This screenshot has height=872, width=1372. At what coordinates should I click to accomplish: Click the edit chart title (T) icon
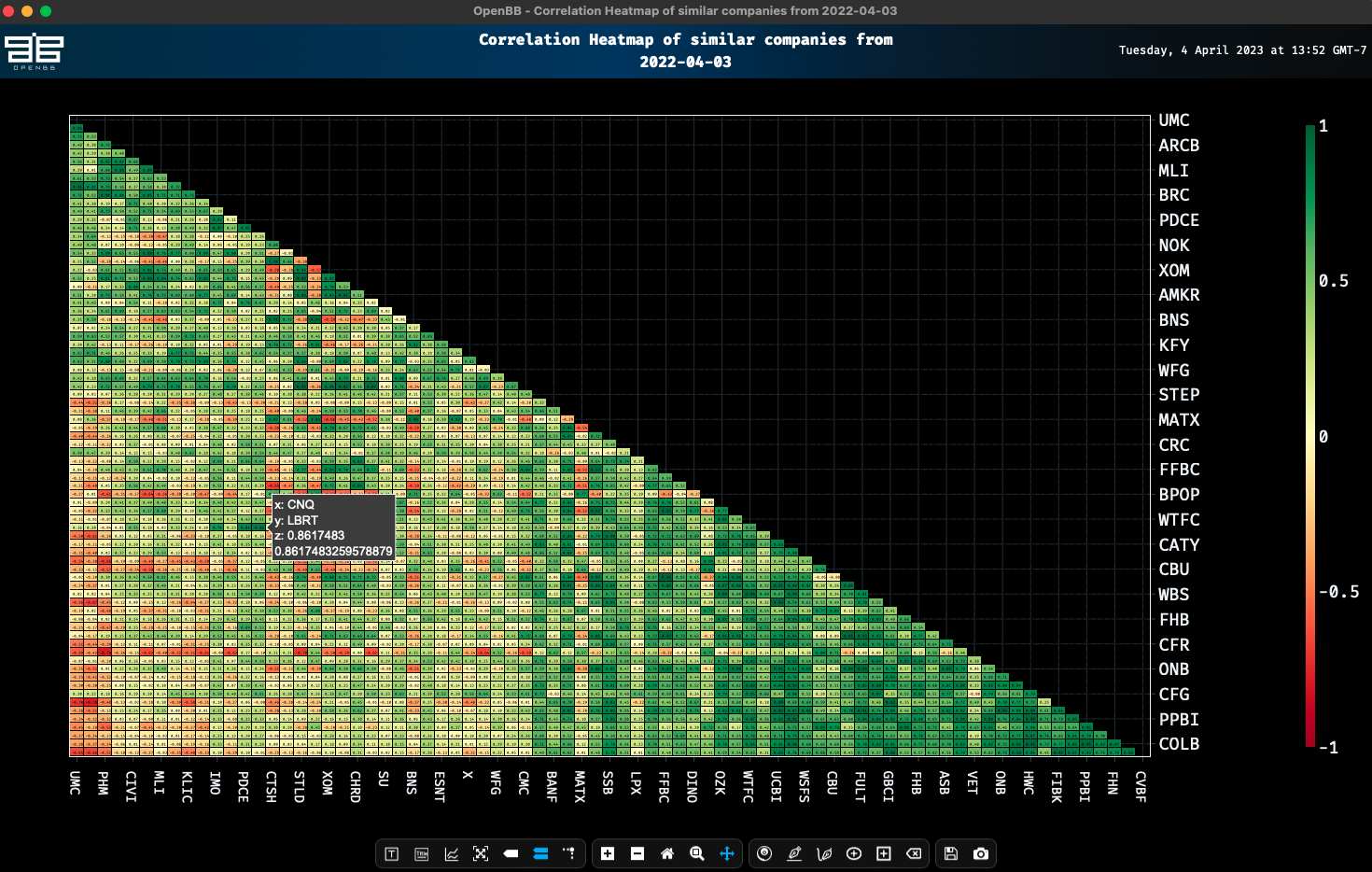tap(392, 853)
